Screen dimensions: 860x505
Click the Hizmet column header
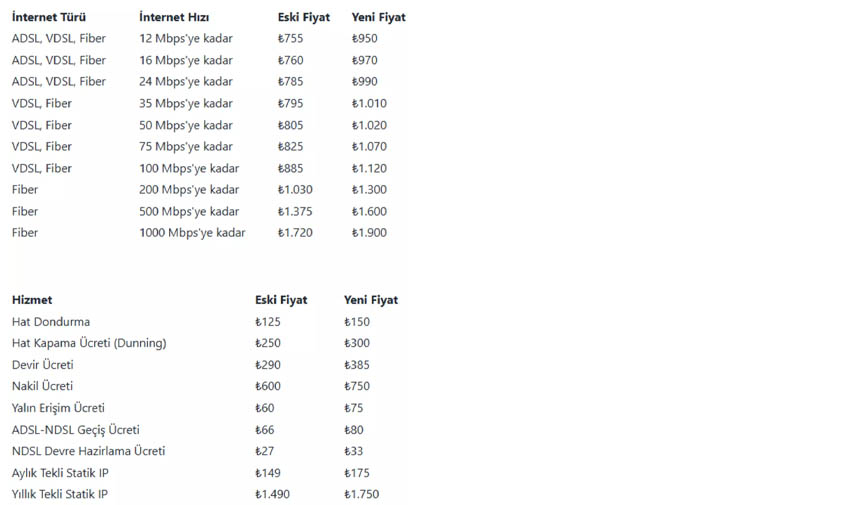pos(32,300)
